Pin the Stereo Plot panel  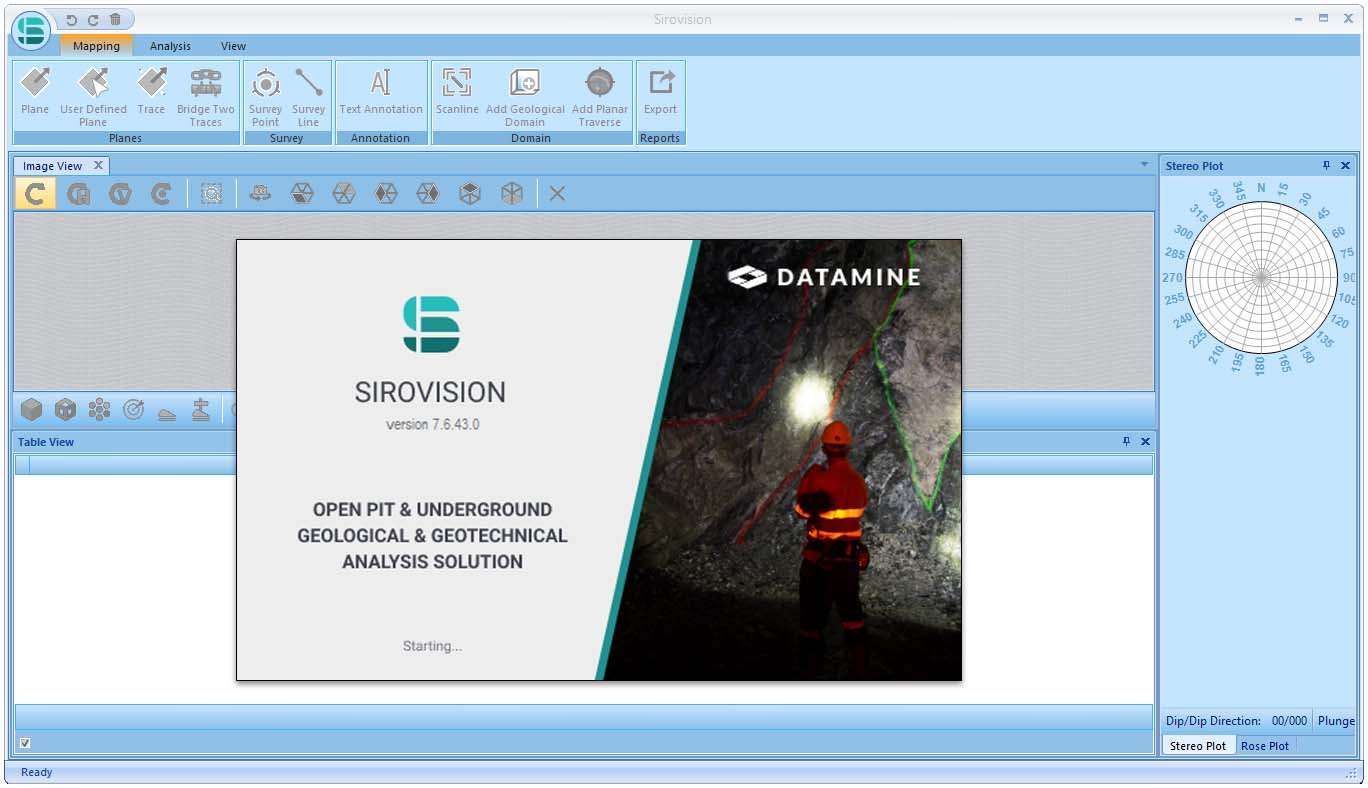(1327, 166)
